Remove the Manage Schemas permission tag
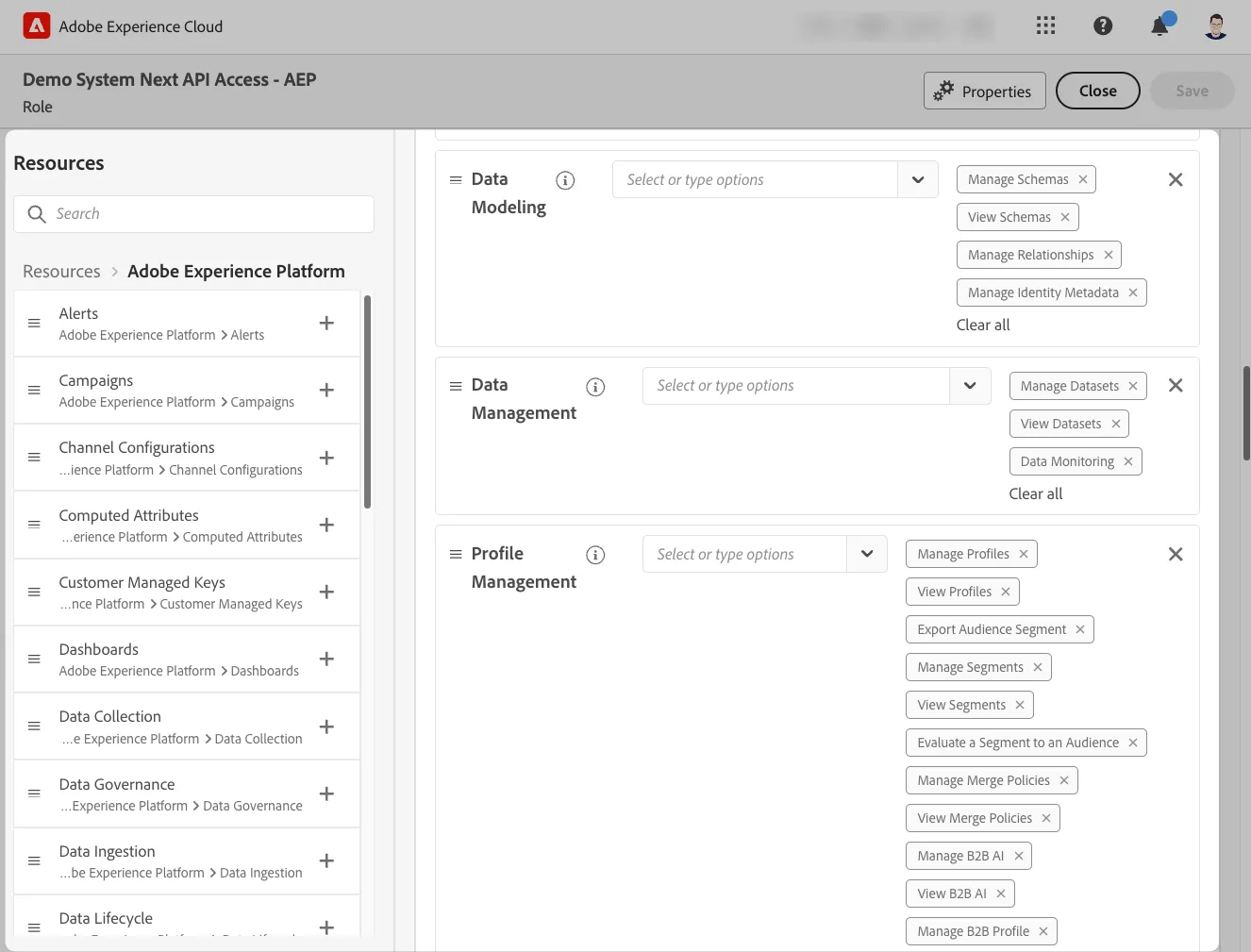 (1083, 179)
